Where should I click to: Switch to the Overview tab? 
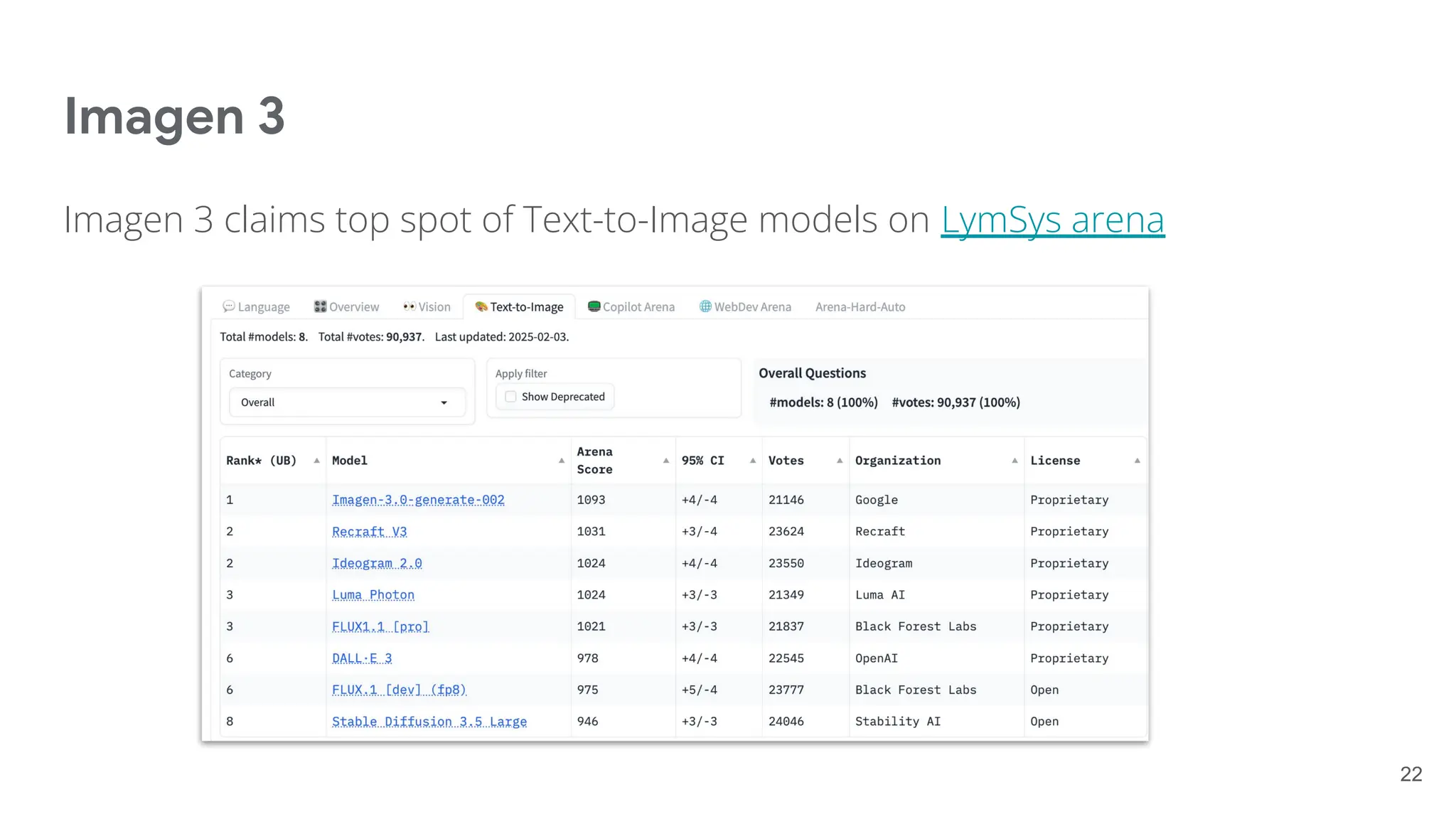346,306
